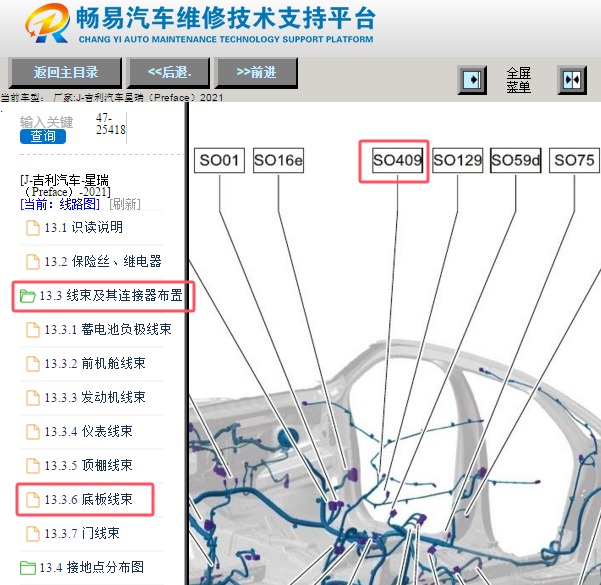Click the page icon for 13.3.3 发动机线束
Image resolution: width=601 pixels, height=585 pixels.
pos(33,398)
